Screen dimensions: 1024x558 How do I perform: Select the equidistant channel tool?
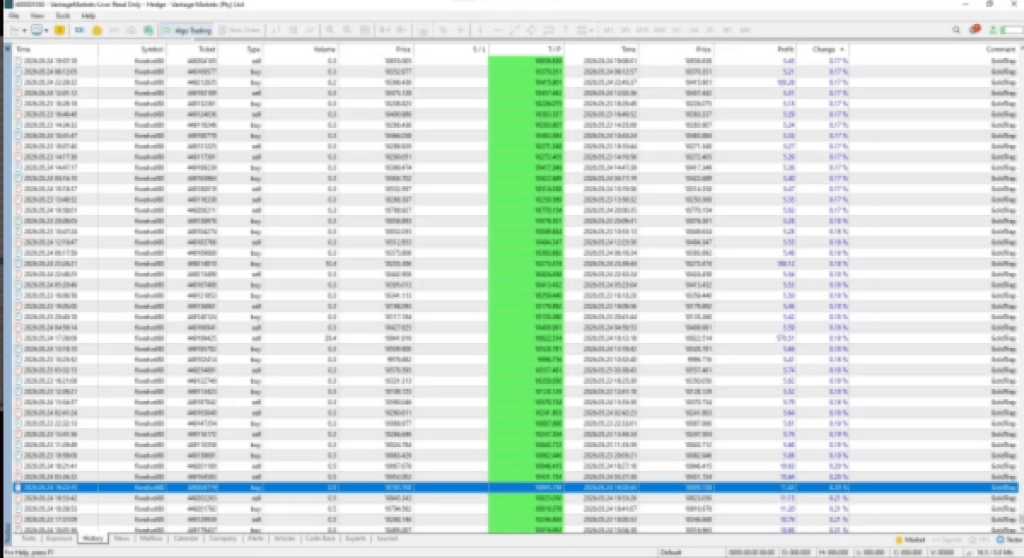tap(531, 30)
